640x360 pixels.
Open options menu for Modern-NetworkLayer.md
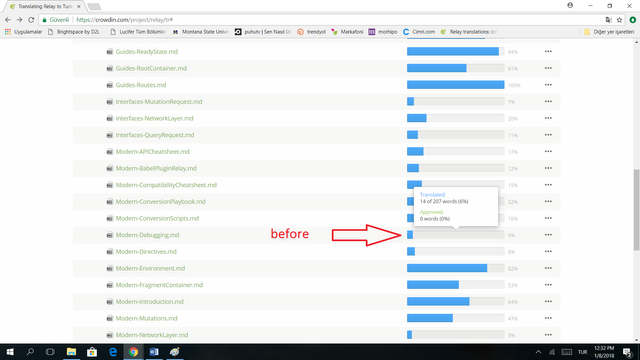548,335
